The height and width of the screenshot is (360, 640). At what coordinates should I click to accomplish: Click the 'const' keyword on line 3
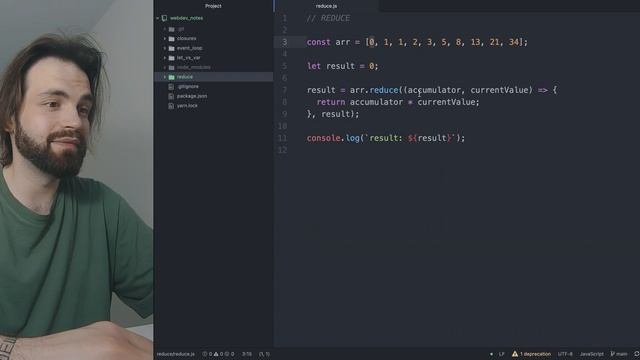click(x=318, y=42)
